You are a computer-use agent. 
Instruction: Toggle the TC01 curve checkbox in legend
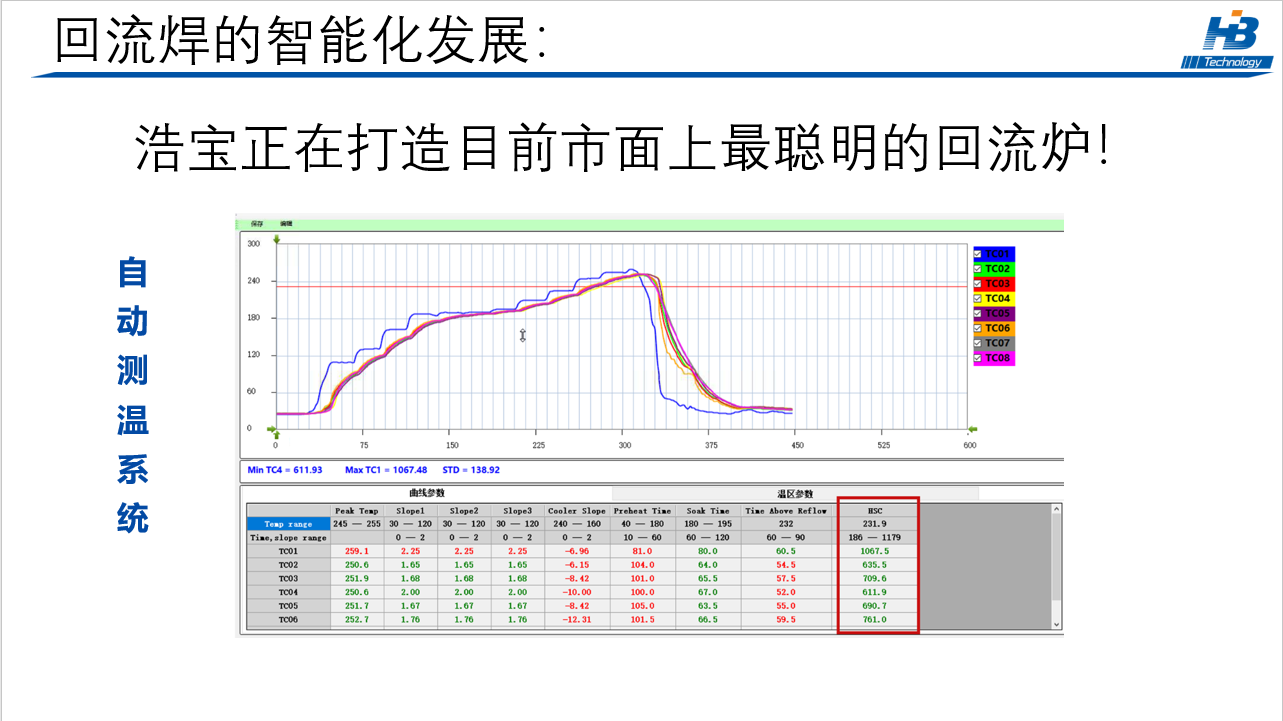[979, 254]
